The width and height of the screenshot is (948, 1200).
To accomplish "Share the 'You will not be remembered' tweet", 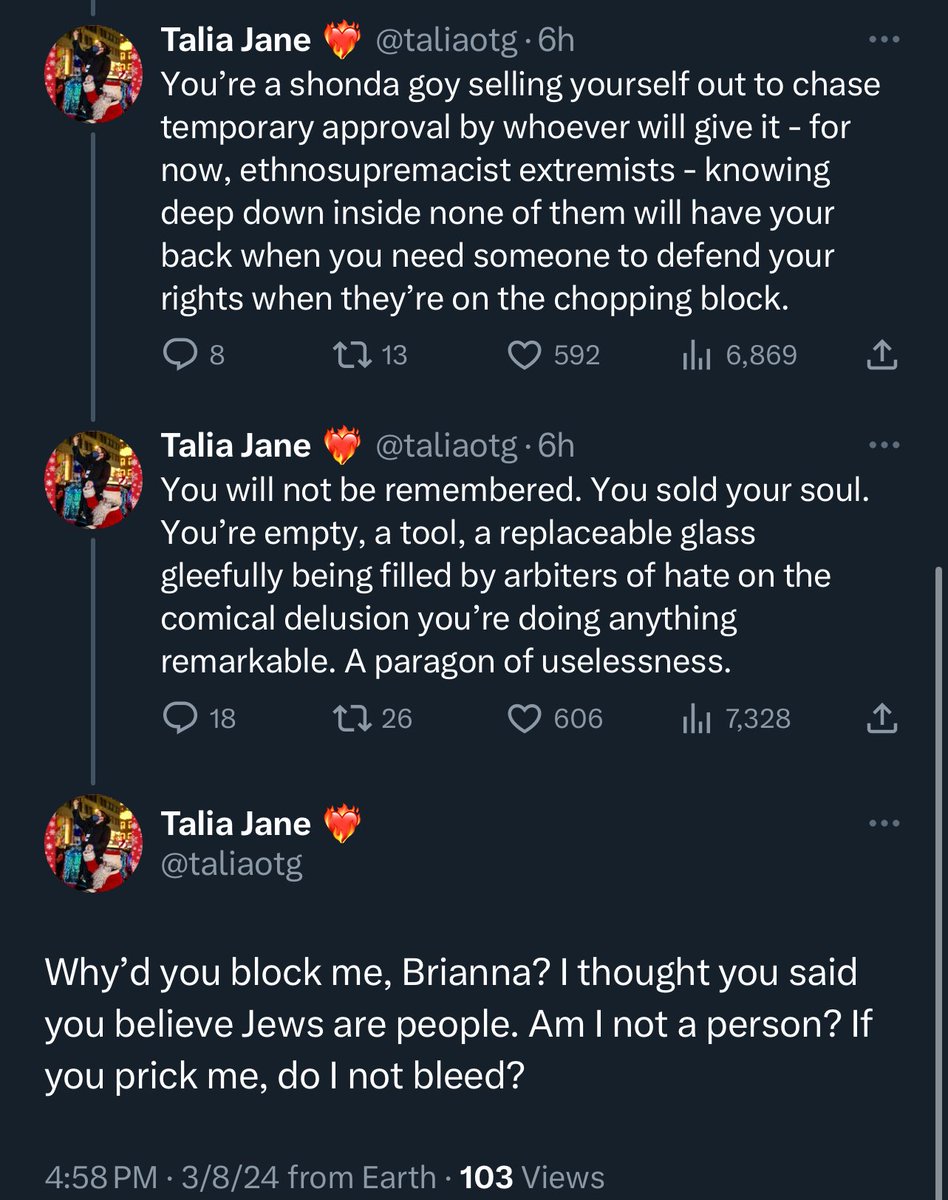I will [x=881, y=718].
